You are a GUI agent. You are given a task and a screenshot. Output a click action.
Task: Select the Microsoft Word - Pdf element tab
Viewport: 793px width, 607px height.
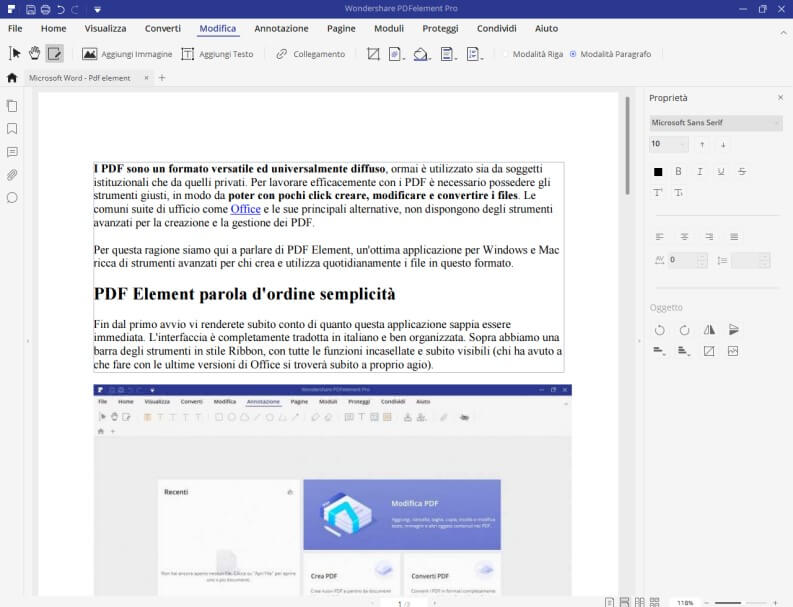[80, 78]
